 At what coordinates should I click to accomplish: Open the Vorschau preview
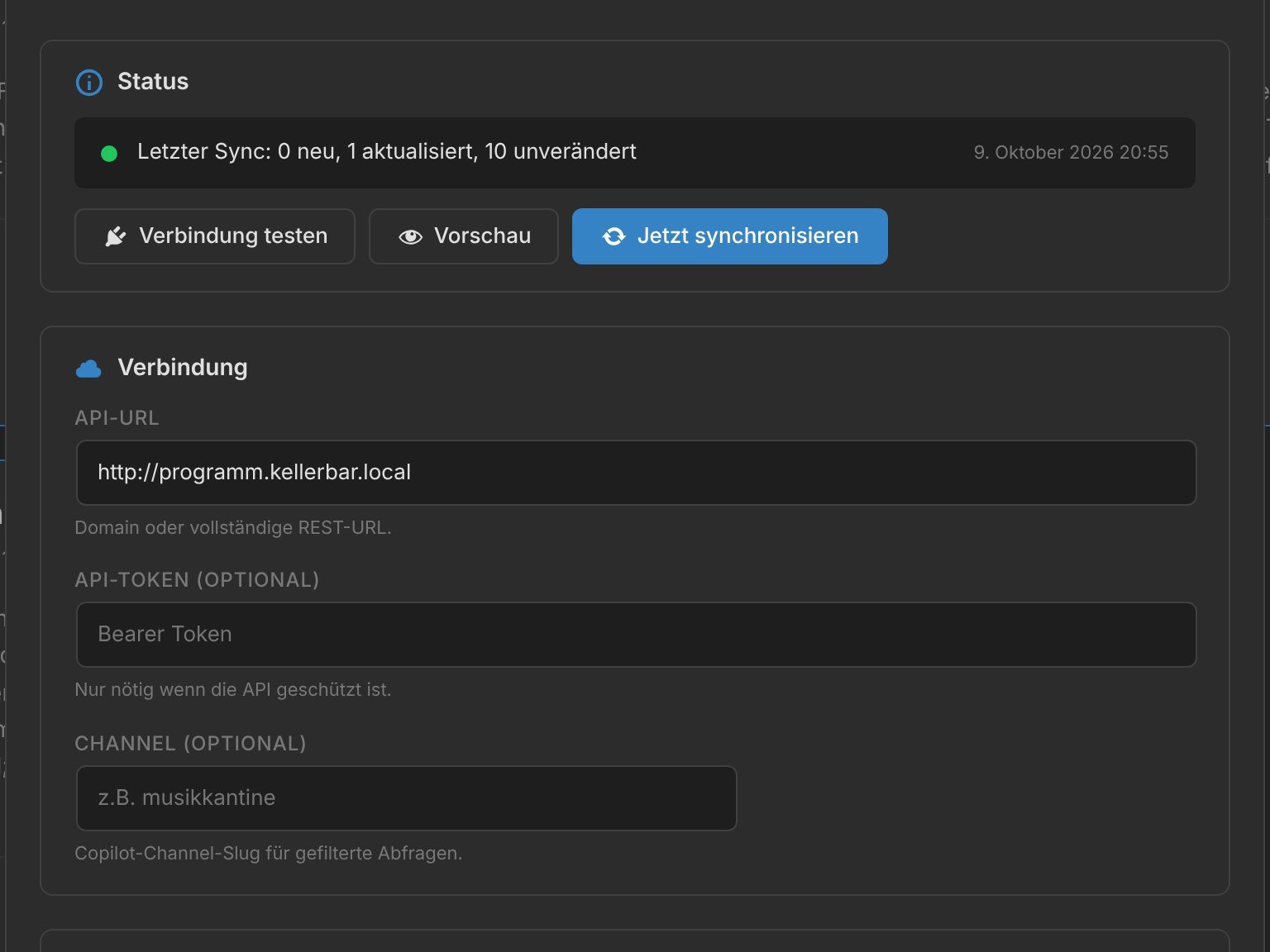pyautogui.click(x=464, y=236)
